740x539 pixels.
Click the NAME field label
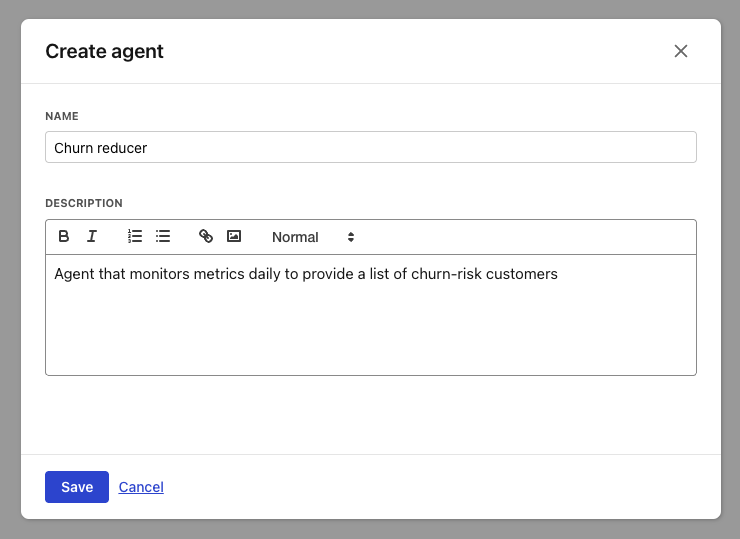point(62,116)
